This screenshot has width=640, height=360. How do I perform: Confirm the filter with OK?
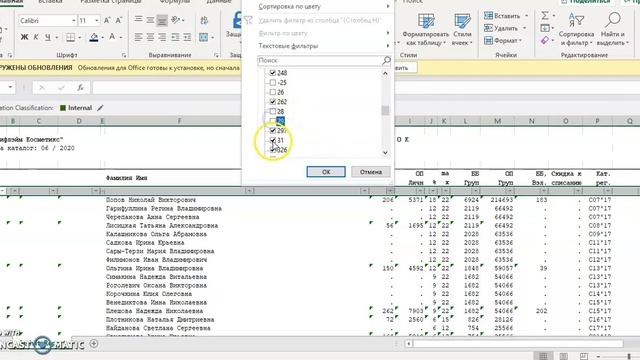coord(326,172)
